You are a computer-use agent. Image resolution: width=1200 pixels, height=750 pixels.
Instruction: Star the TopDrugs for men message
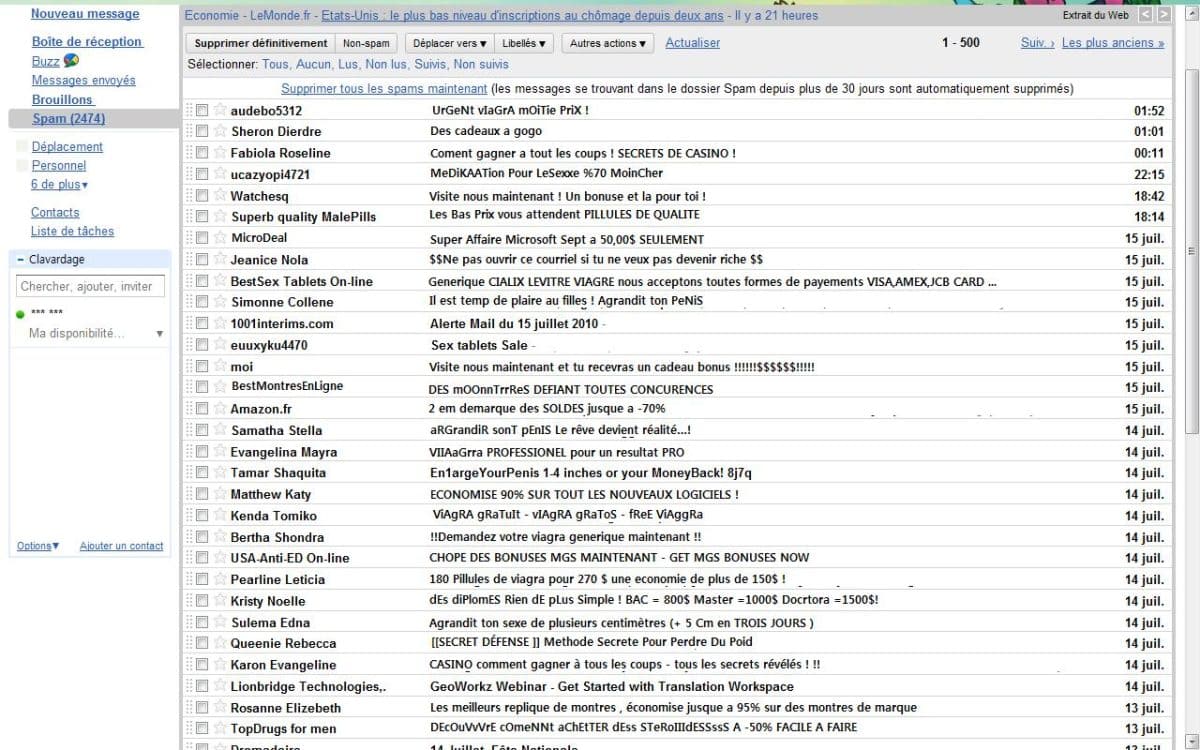click(220, 728)
